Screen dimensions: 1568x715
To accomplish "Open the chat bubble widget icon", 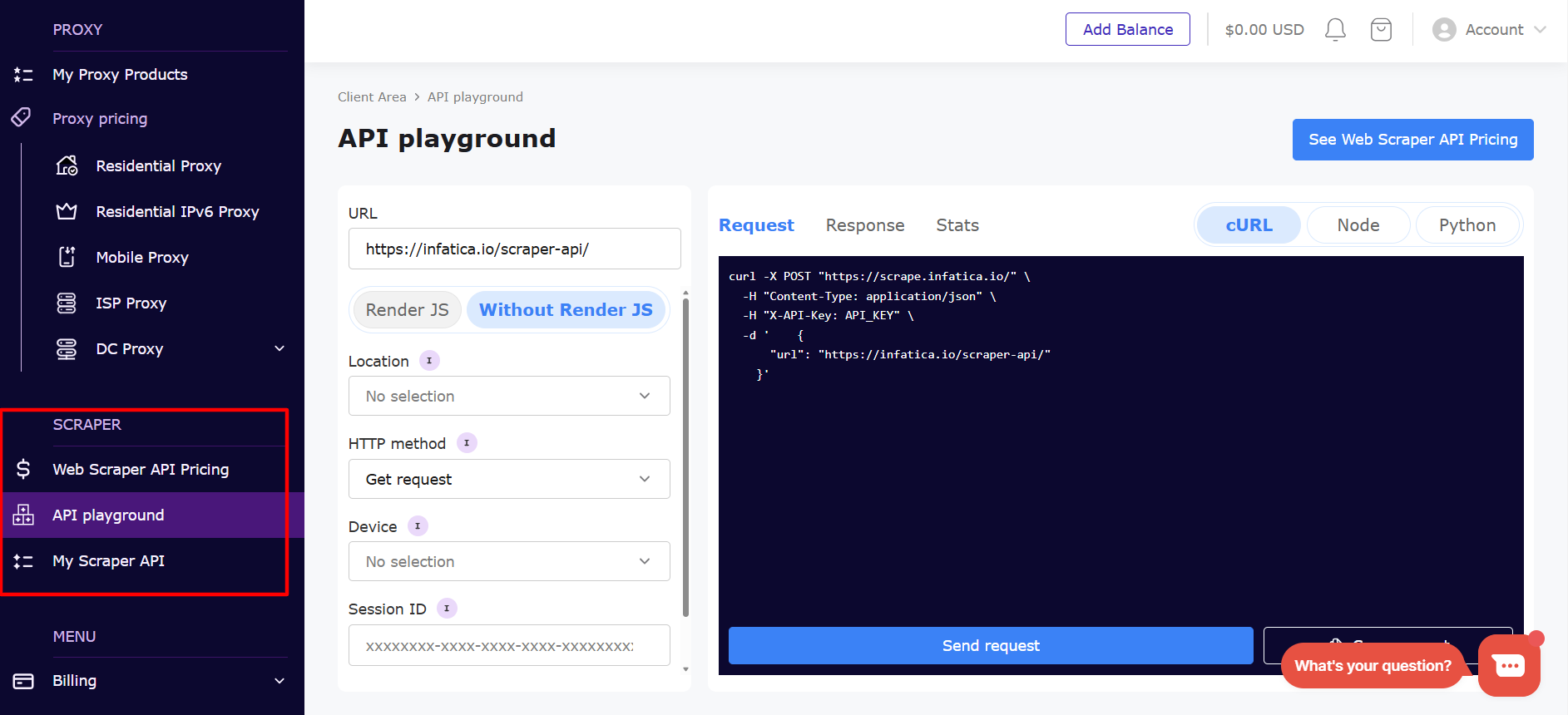I will click(1509, 665).
